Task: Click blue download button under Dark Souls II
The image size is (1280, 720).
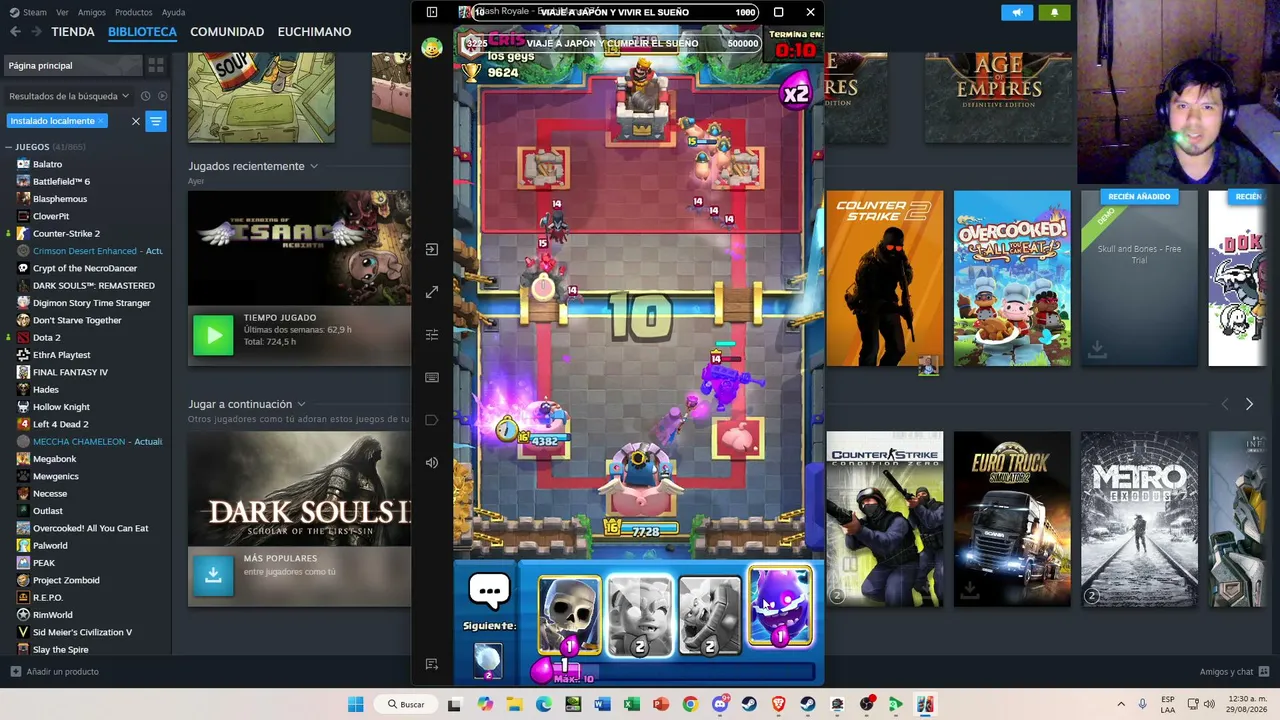Action: tap(213, 575)
